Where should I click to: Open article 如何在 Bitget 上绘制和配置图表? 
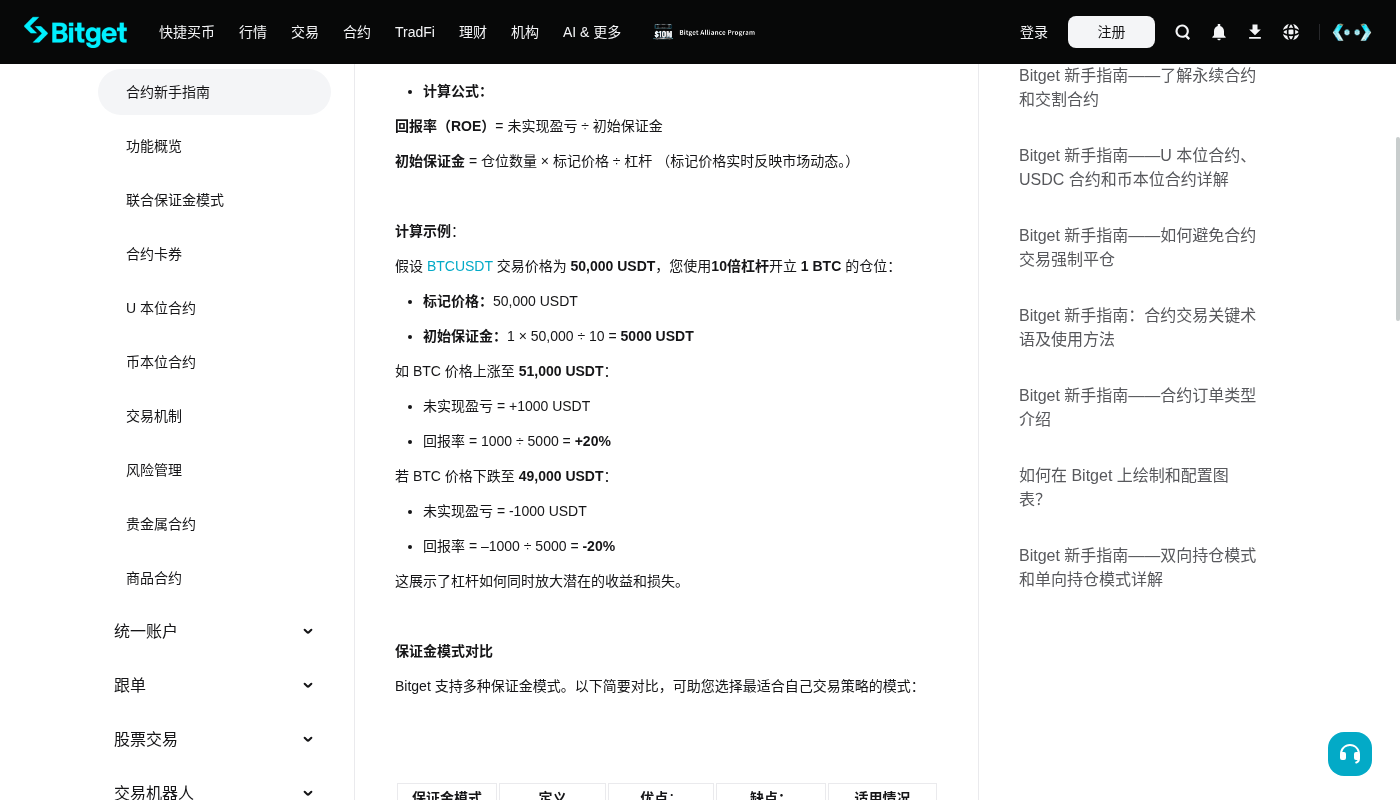(x=1124, y=487)
